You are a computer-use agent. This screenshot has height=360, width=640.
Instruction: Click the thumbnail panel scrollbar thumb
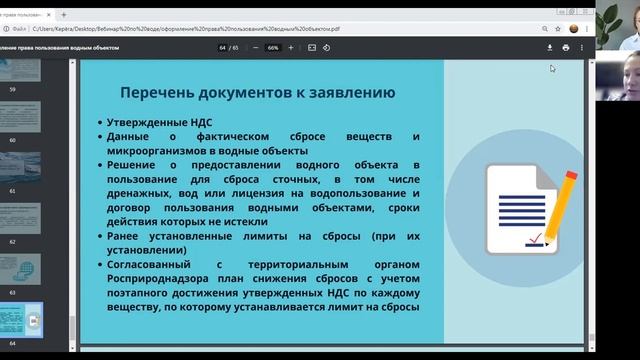[73, 328]
